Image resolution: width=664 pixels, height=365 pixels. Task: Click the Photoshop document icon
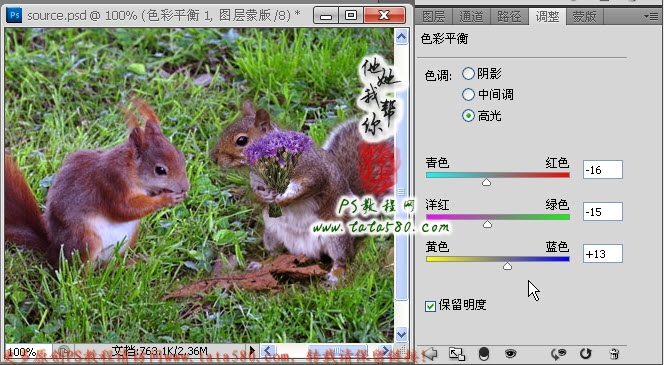pyautogui.click(x=14, y=16)
